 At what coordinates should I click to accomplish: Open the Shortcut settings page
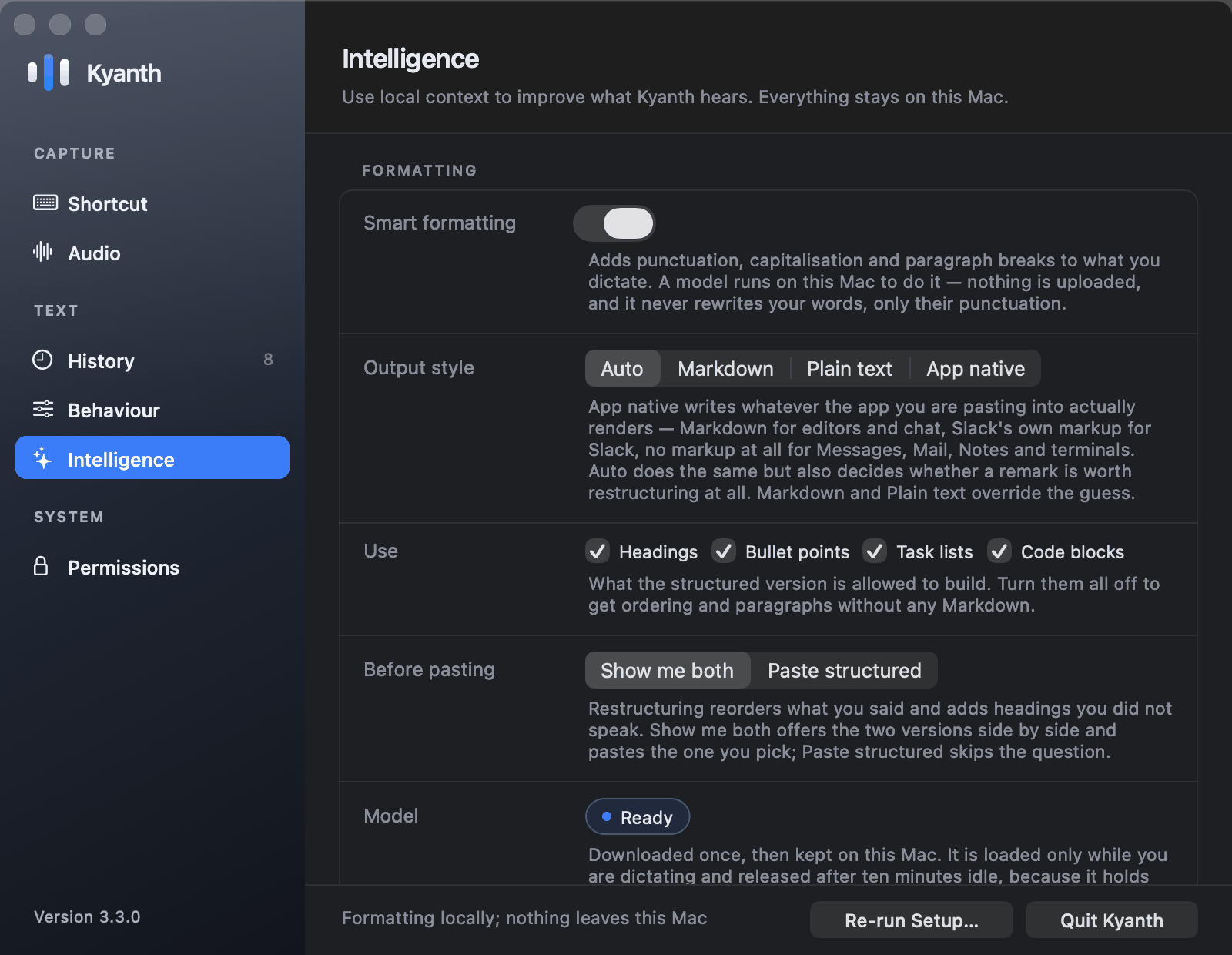tap(152, 203)
